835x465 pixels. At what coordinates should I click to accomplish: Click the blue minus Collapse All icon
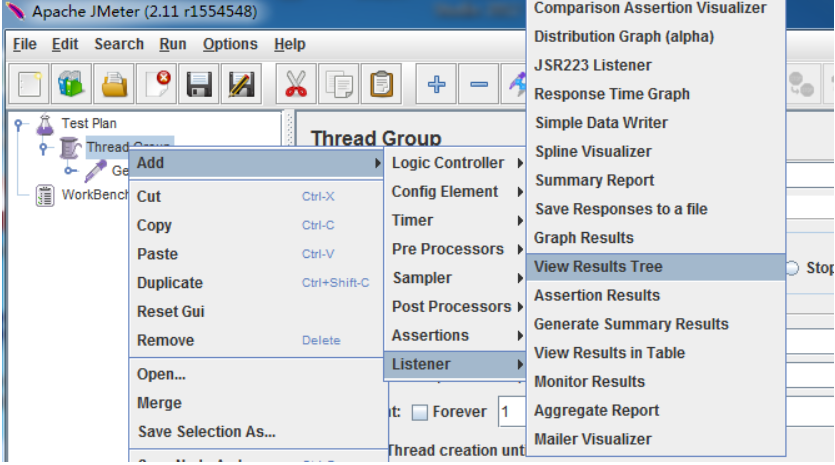tap(479, 84)
